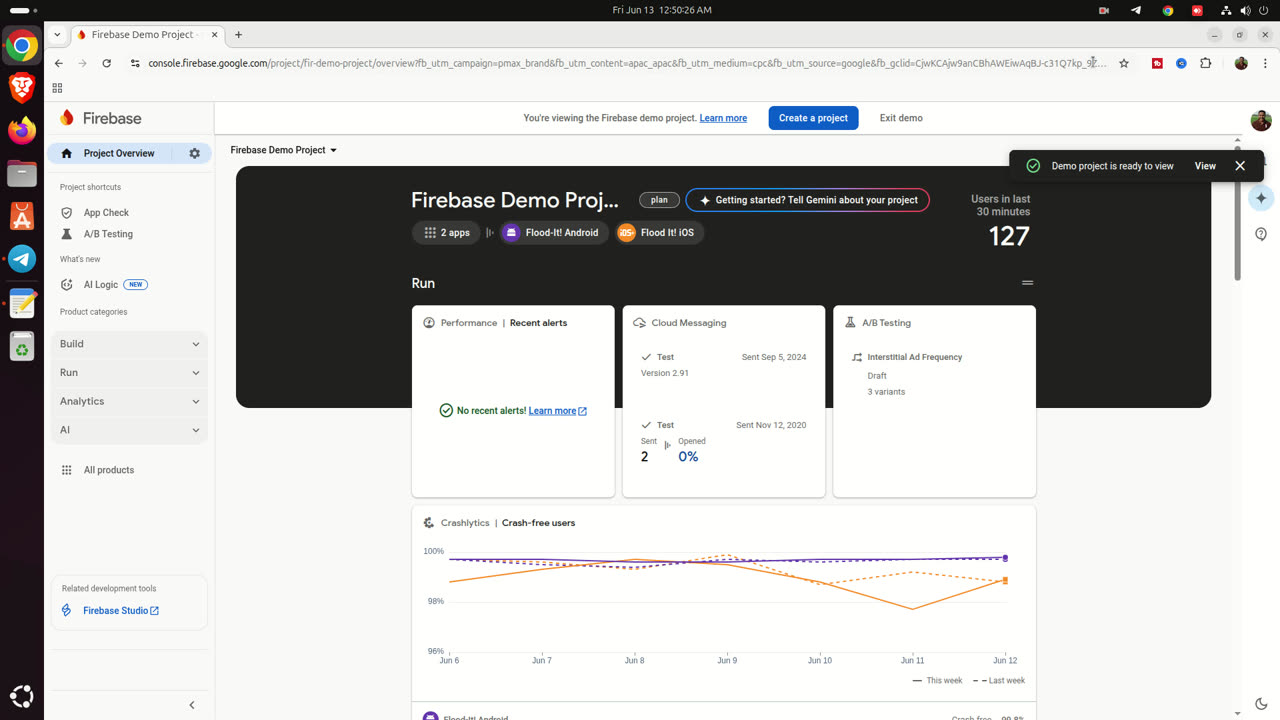This screenshot has height=720, width=1280.
Task: Open system volume icon in top bar
Action: pyautogui.click(x=1246, y=10)
